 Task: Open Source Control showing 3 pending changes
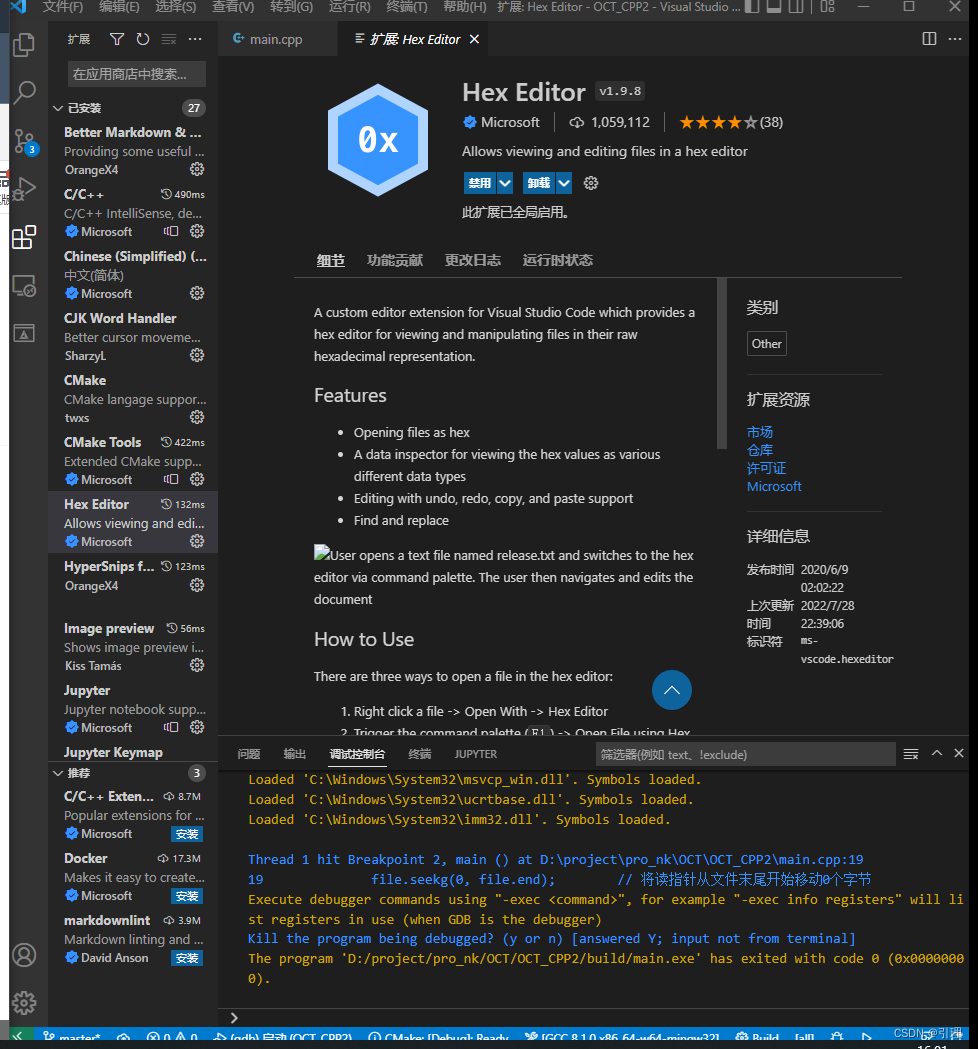tap(25, 140)
